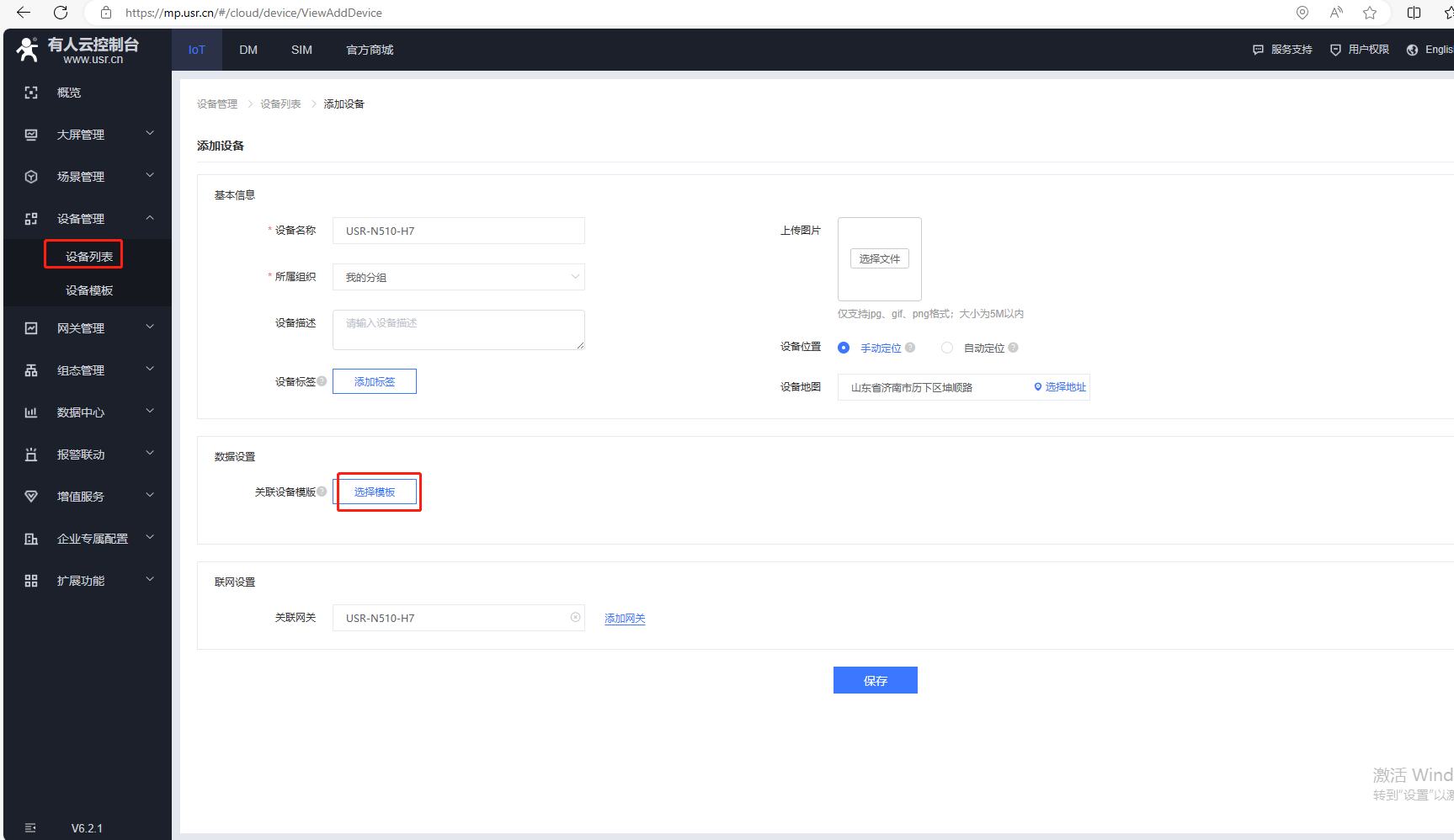Select 自动定位 radio button
Image resolution: width=1454 pixels, height=840 pixels.
coord(947,348)
